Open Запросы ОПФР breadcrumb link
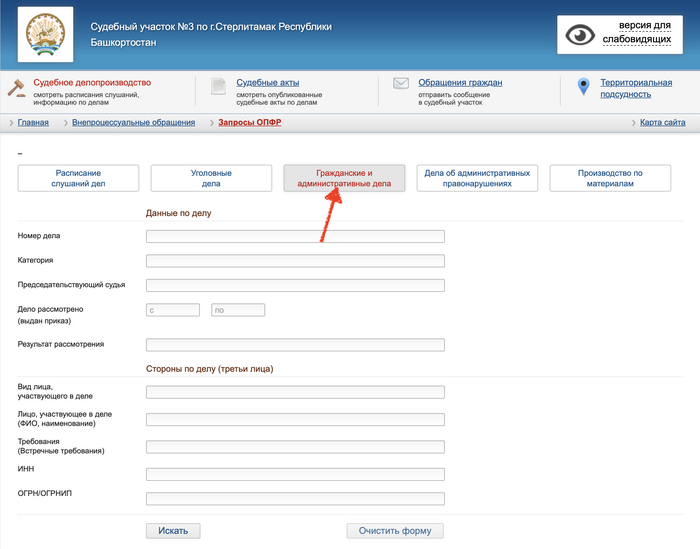 tap(250, 122)
